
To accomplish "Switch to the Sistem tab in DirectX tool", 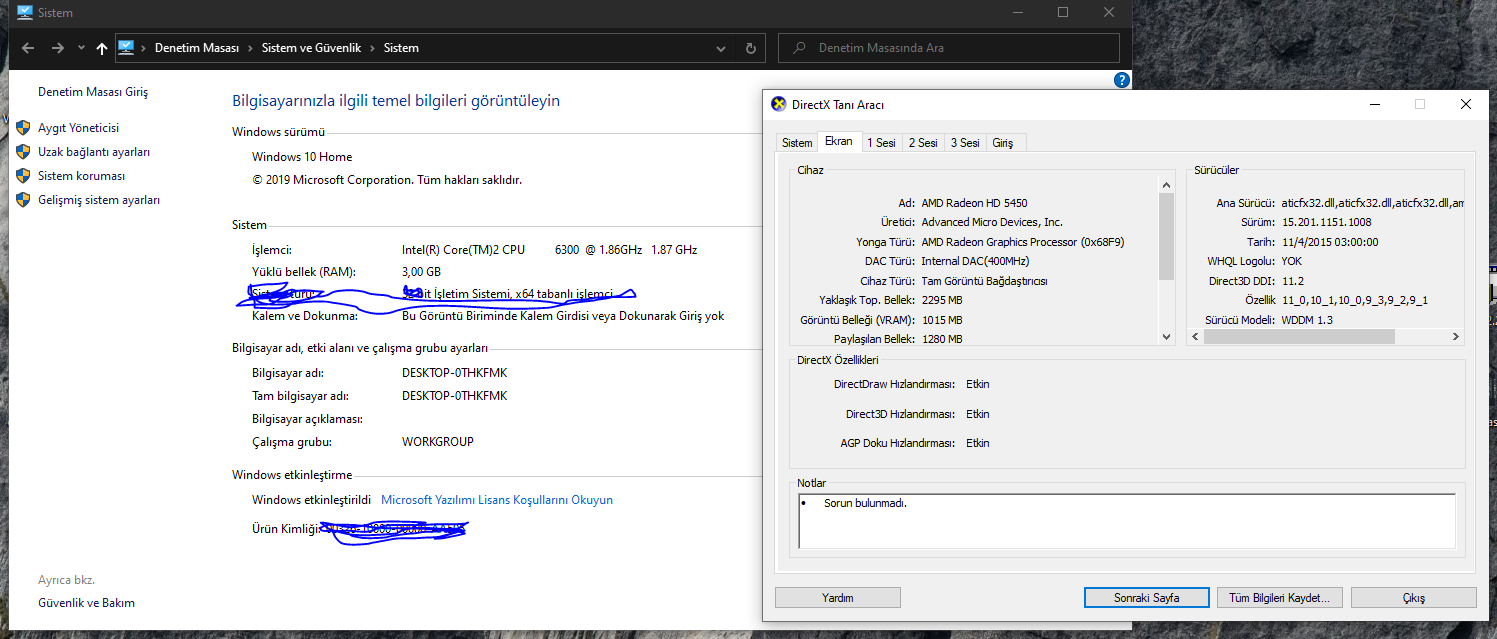I will point(797,143).
